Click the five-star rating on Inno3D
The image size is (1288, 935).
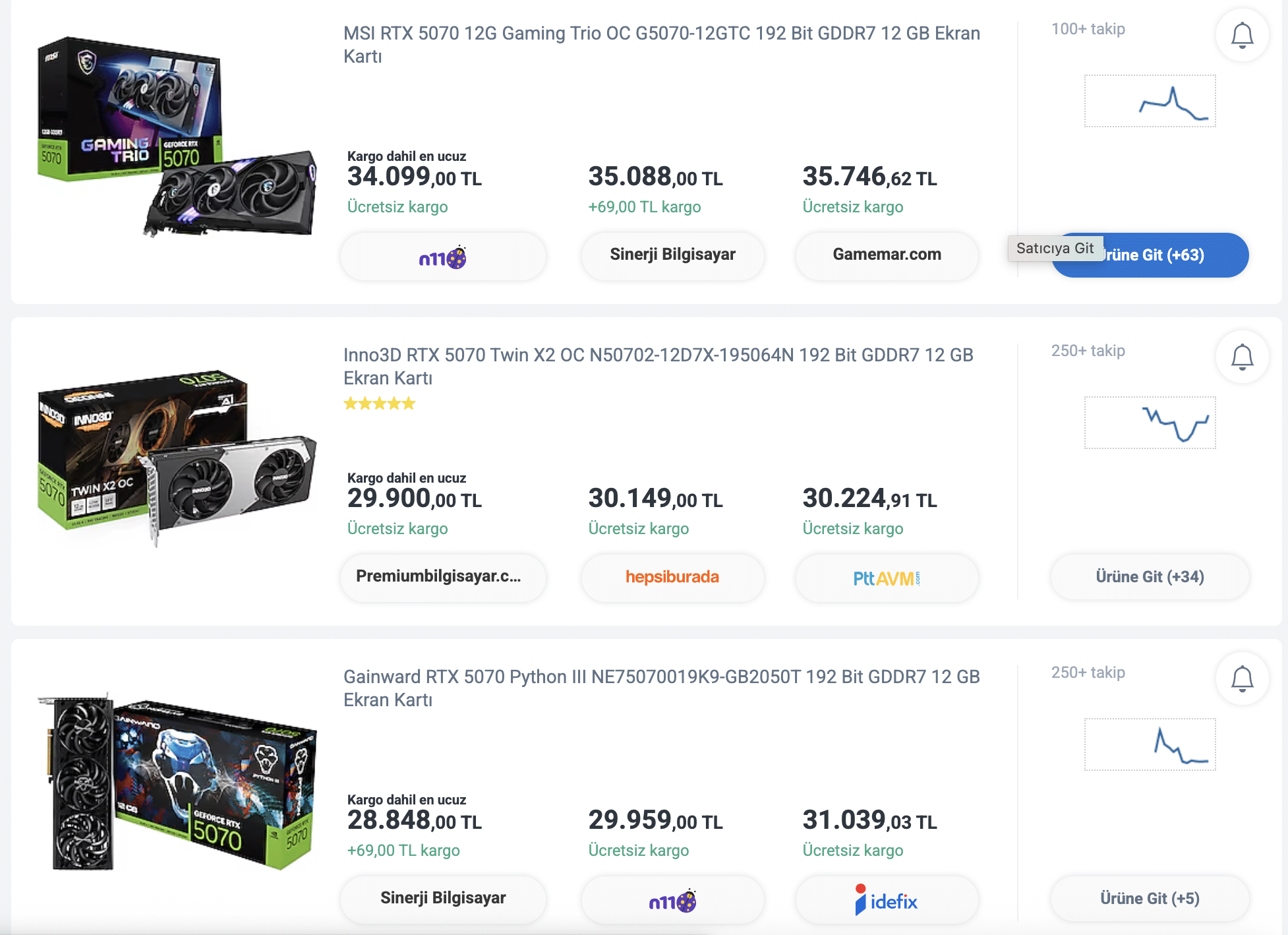tap(380, 404)
